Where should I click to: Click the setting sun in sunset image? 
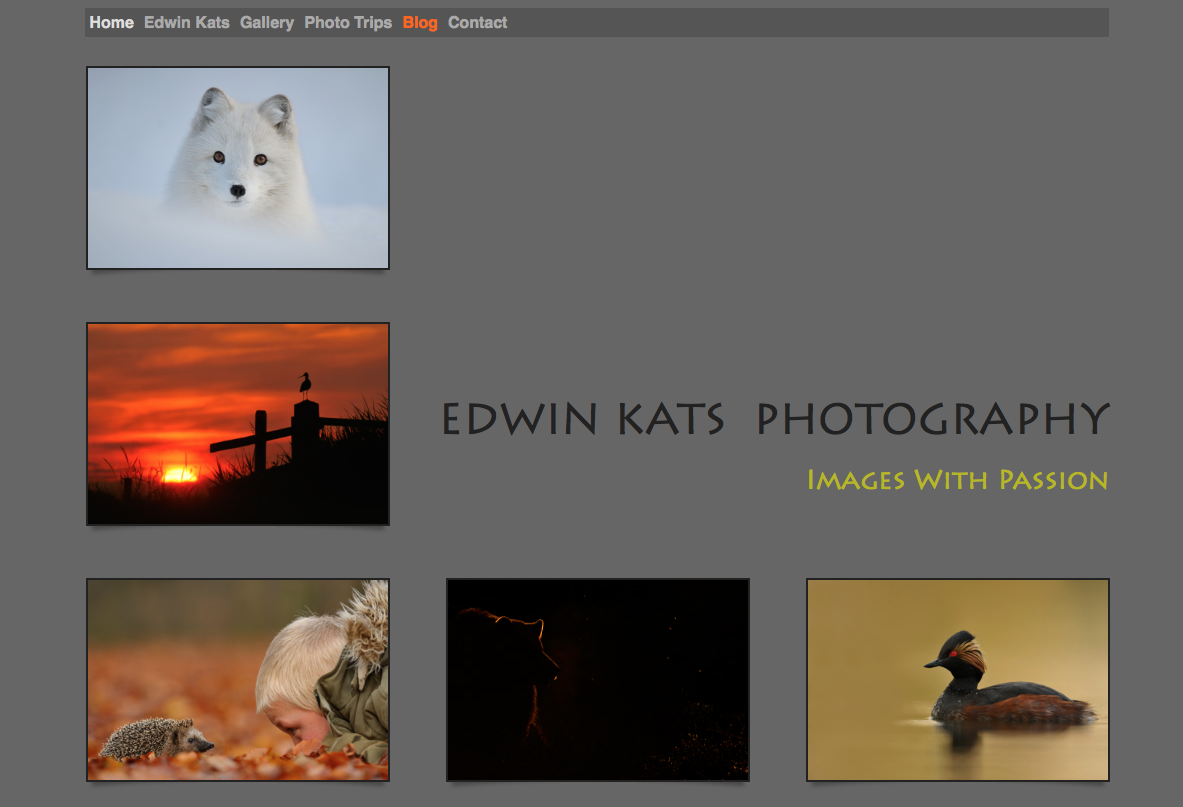click(x=180, y=473)
